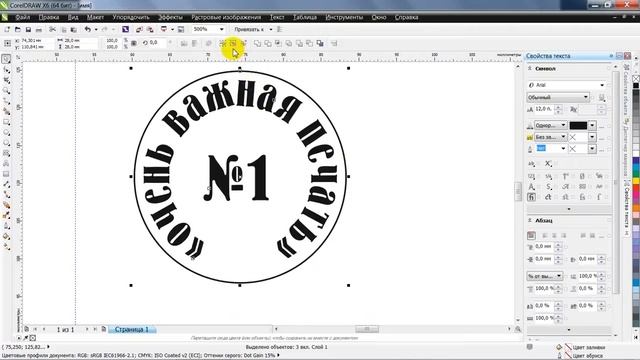Open the Файл menu

click(x=22, y=17)
